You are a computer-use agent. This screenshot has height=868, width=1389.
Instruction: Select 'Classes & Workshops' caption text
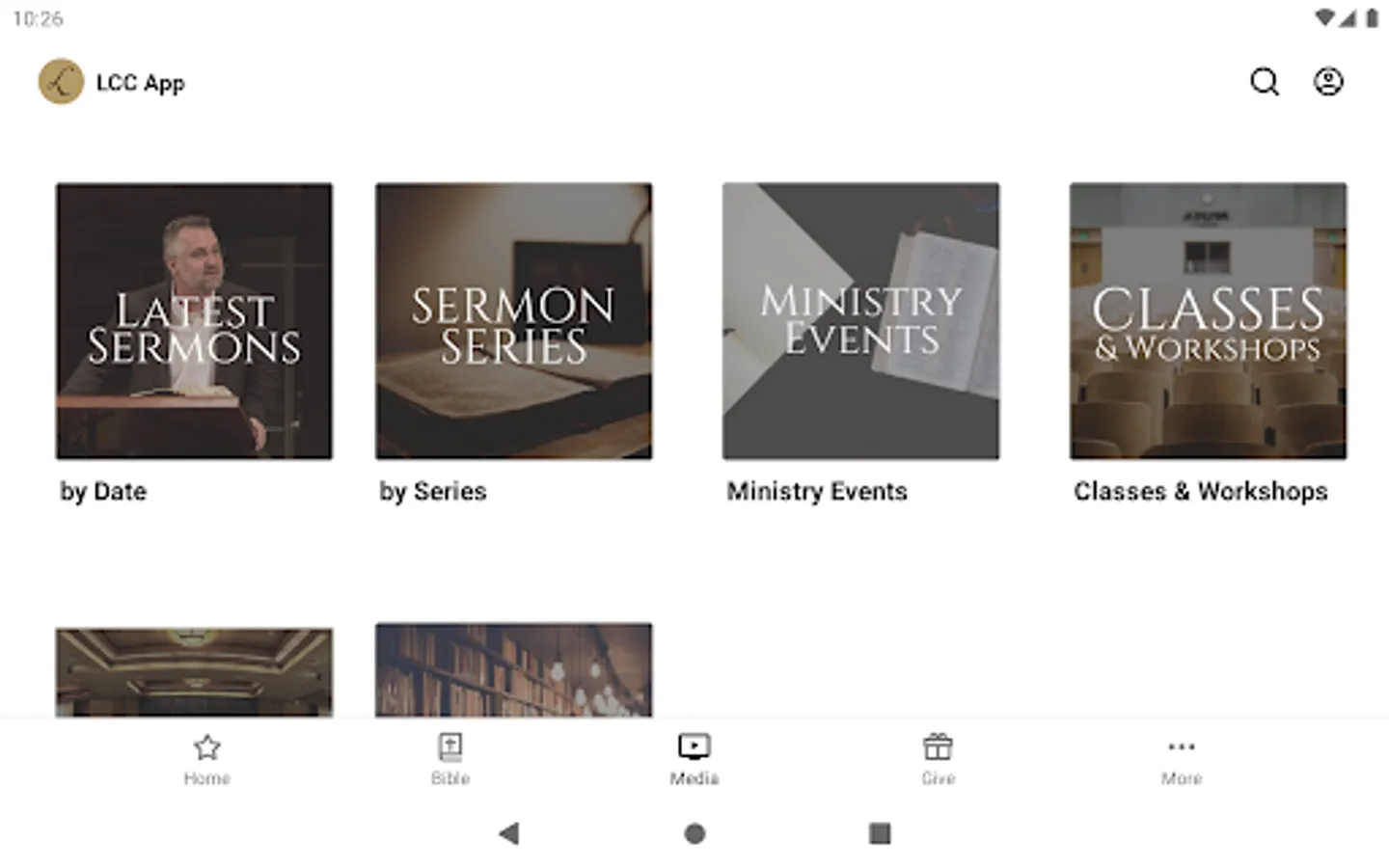(x=1201, y=492)
